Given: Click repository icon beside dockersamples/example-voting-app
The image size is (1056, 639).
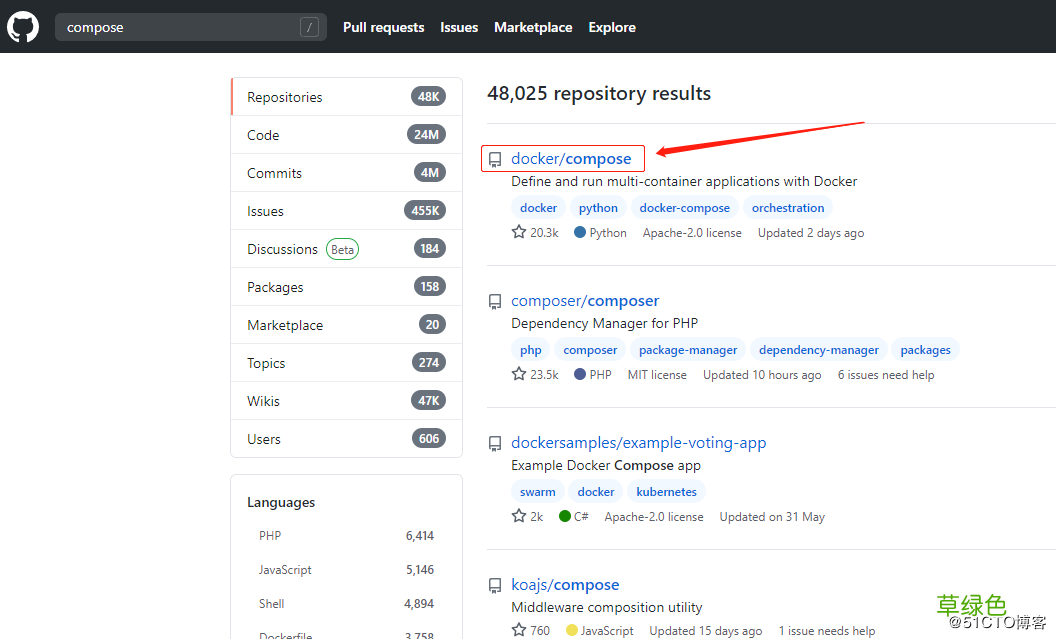Looking at the screenshot, I should point(495,444).
